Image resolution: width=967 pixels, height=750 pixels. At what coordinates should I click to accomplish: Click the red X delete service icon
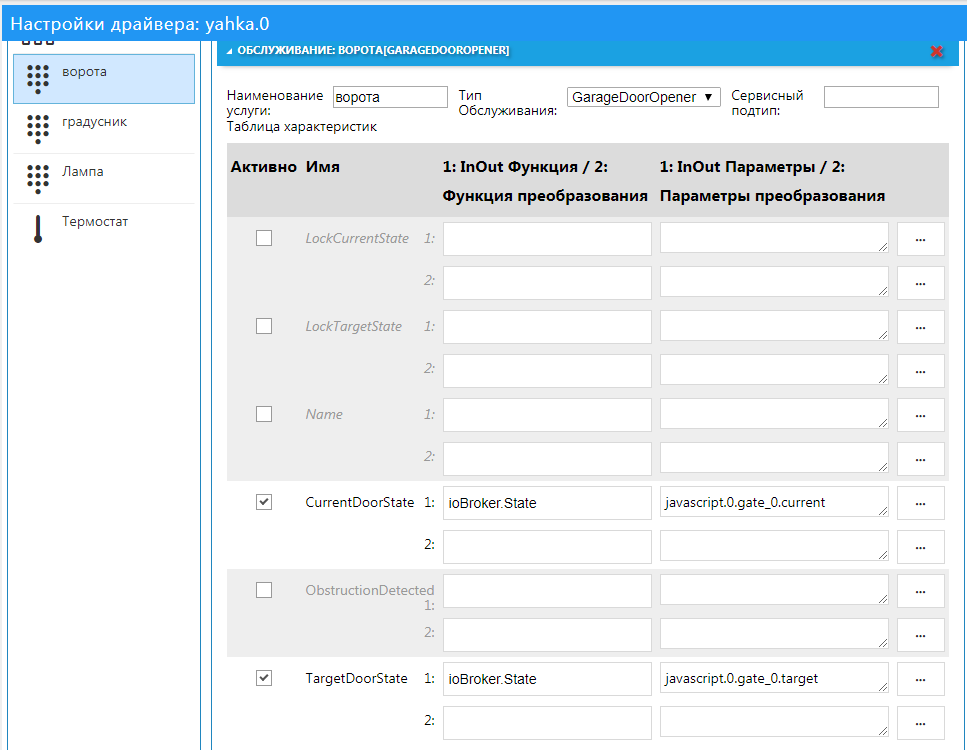[937, 51]
